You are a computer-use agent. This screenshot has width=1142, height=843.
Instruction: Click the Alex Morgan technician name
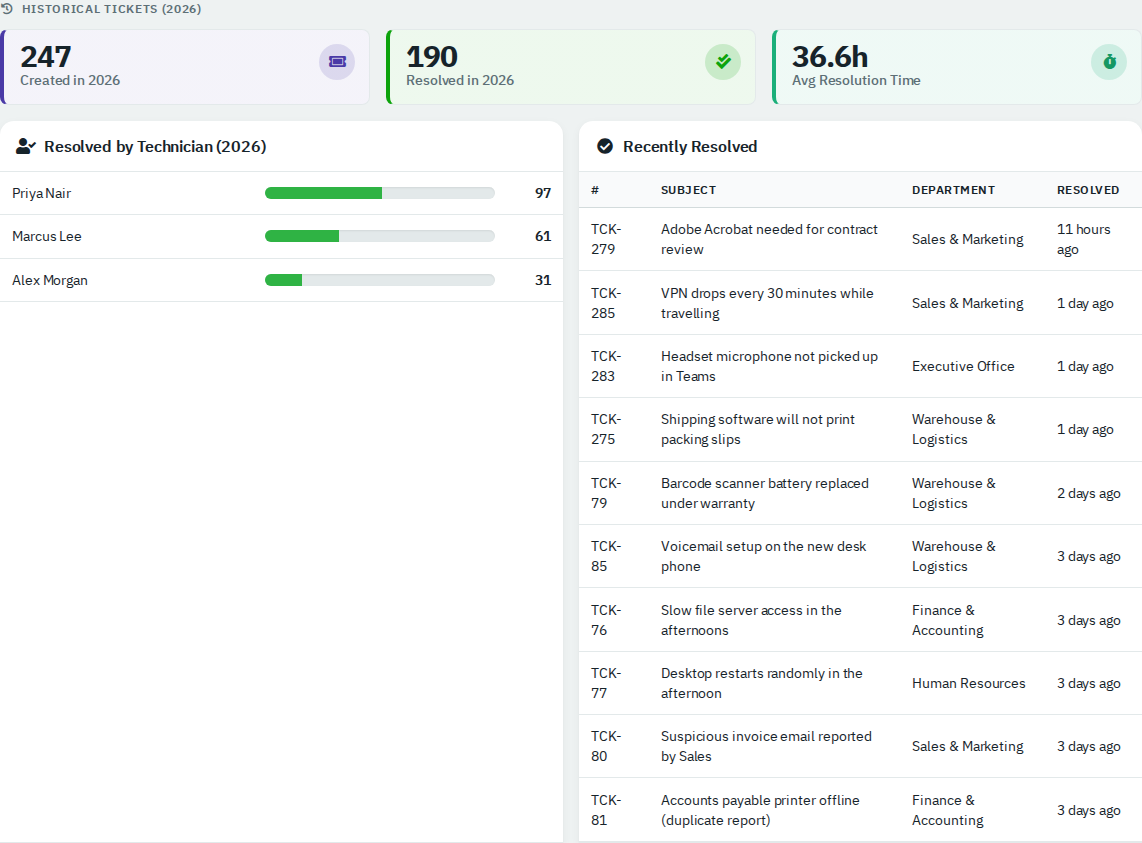50,280
